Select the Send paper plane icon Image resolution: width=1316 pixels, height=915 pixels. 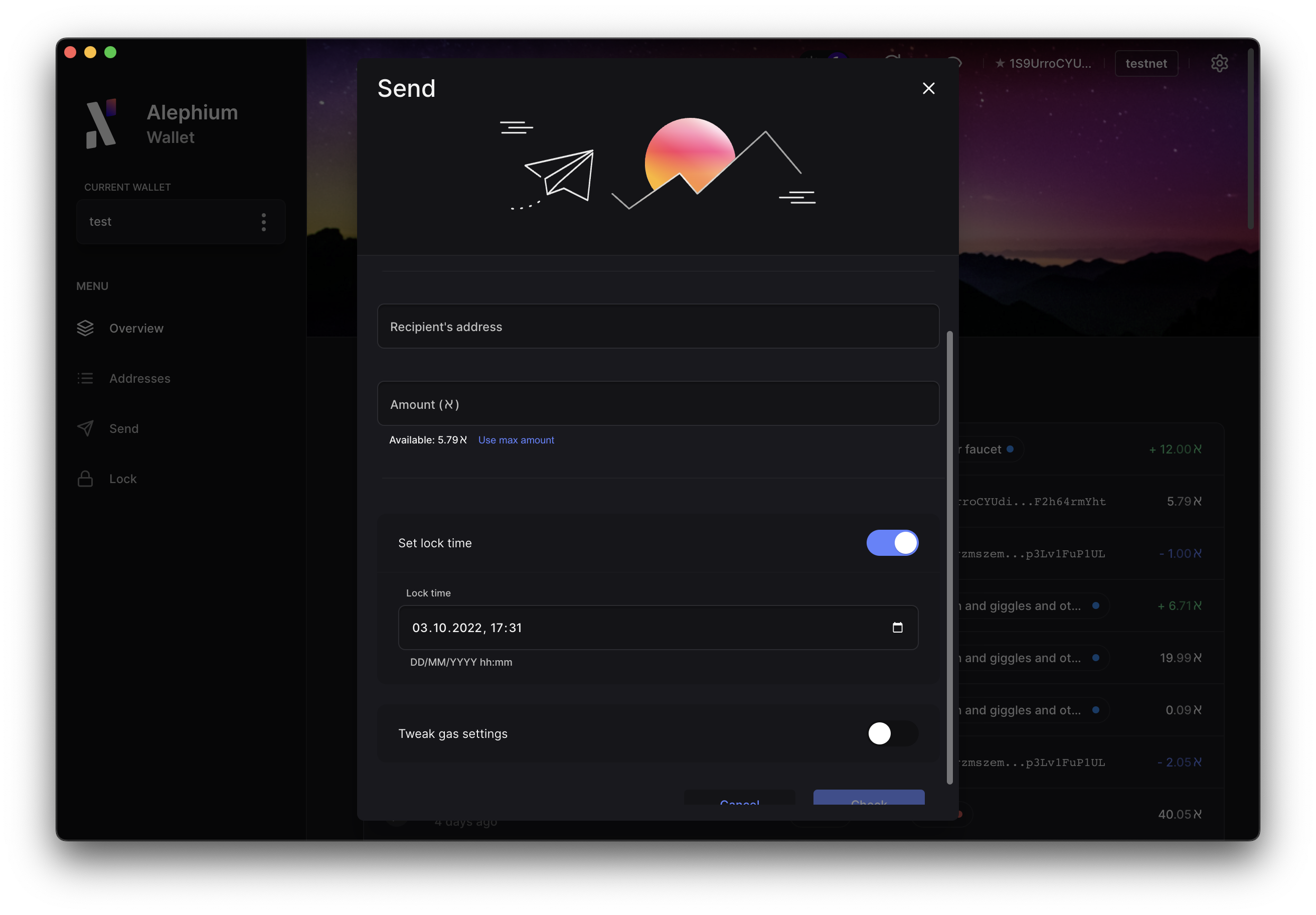click(x=85, y=428)
